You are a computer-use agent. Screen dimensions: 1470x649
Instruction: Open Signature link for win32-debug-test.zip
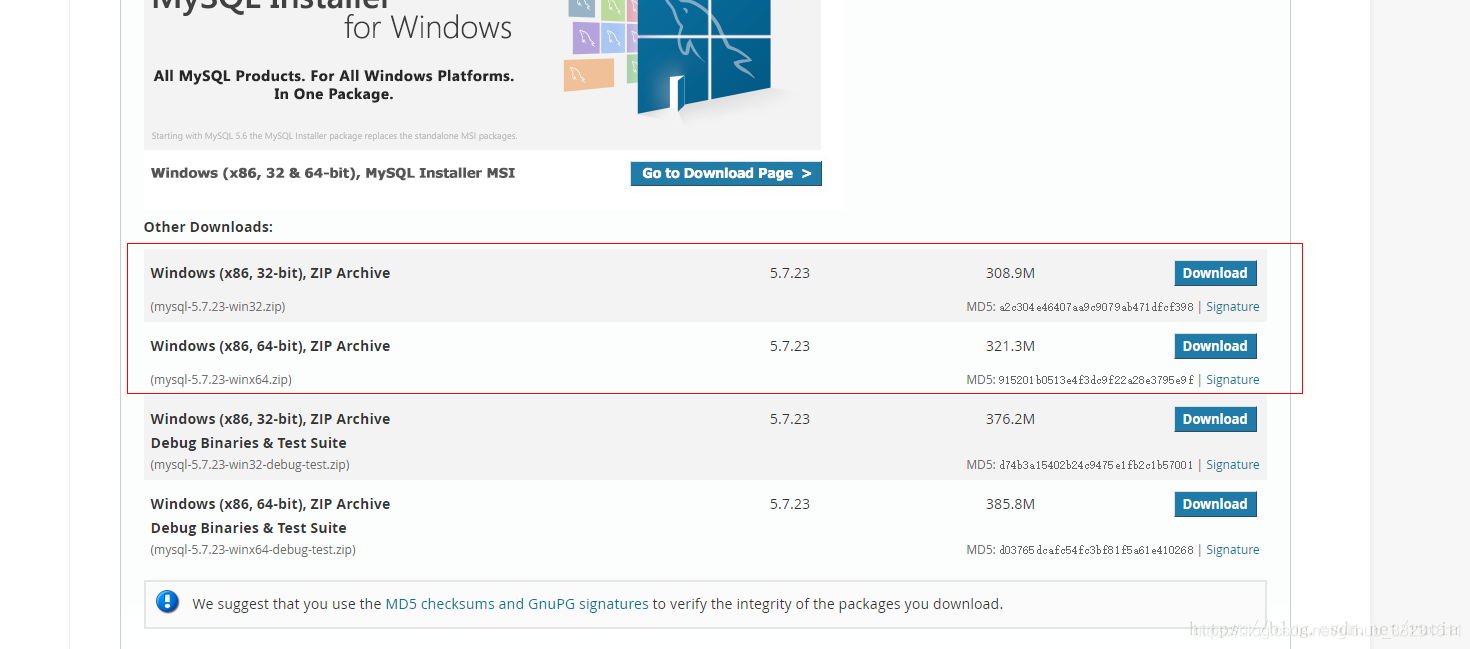[x=1232, y=465]
